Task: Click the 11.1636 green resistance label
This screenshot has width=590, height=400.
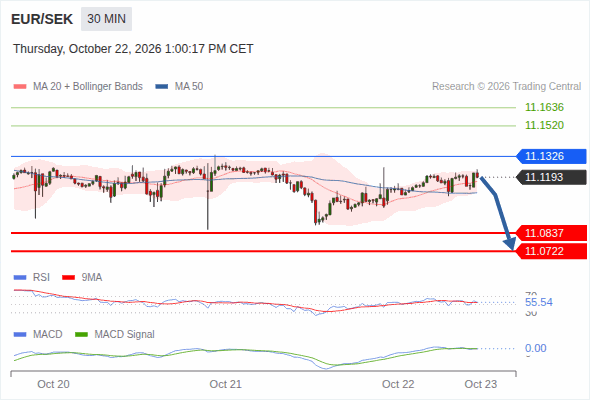Action: tap(544, 108)
